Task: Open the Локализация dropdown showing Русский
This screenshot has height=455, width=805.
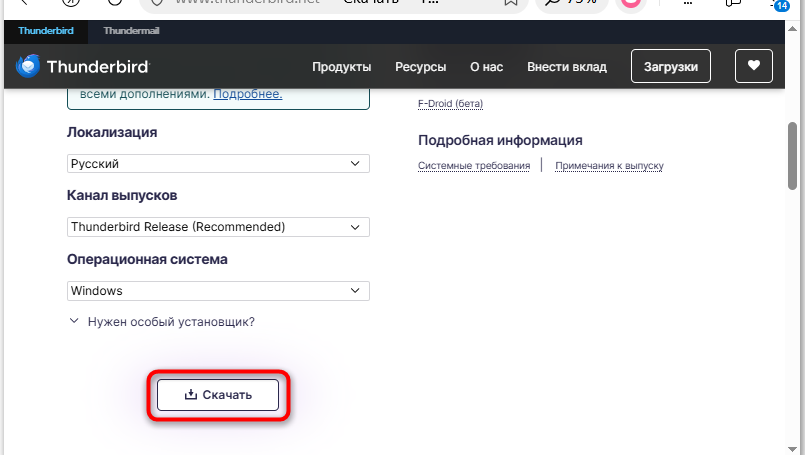Action: (218, 163)
